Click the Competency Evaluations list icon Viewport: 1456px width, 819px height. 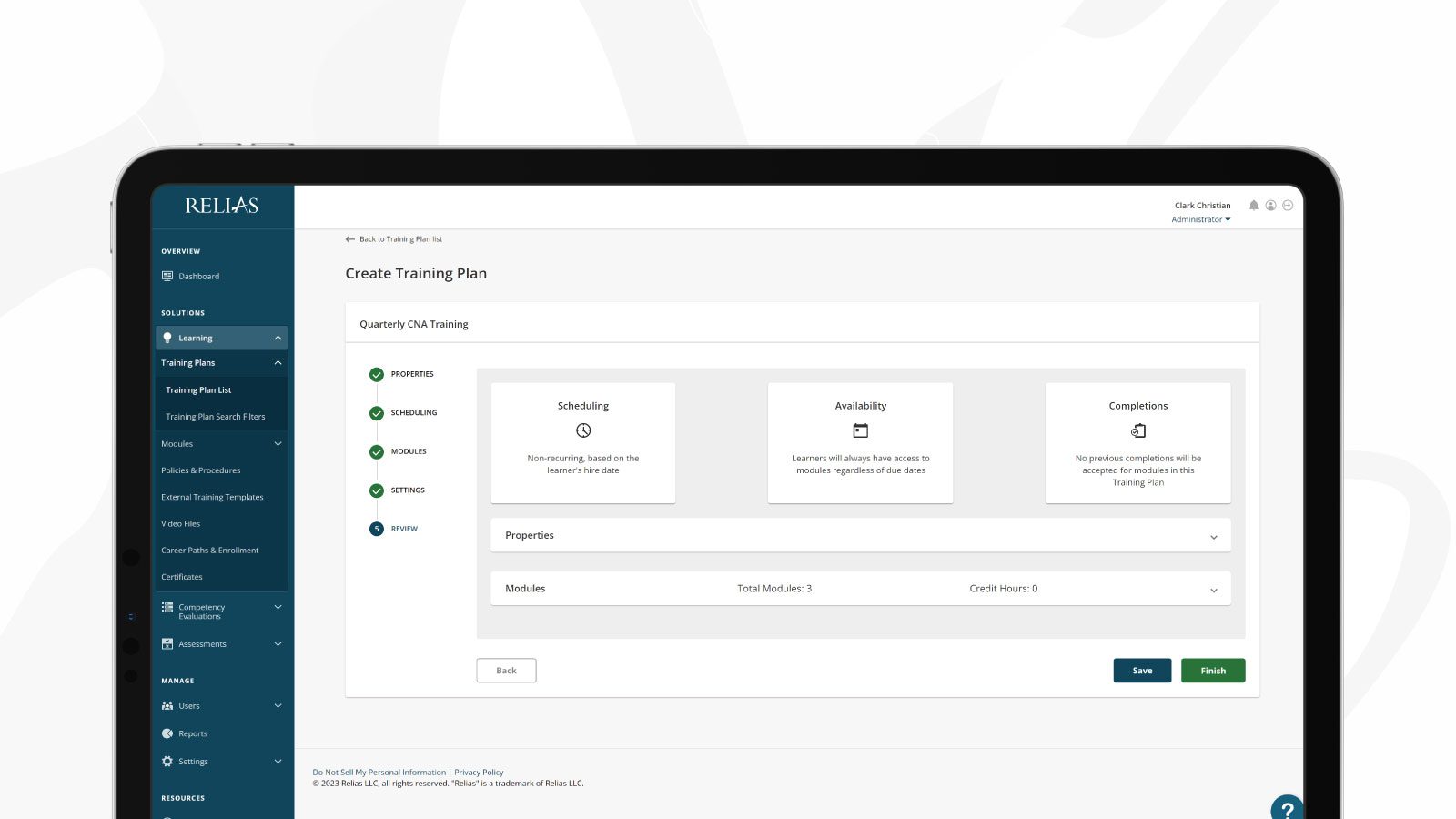point(167,607)
